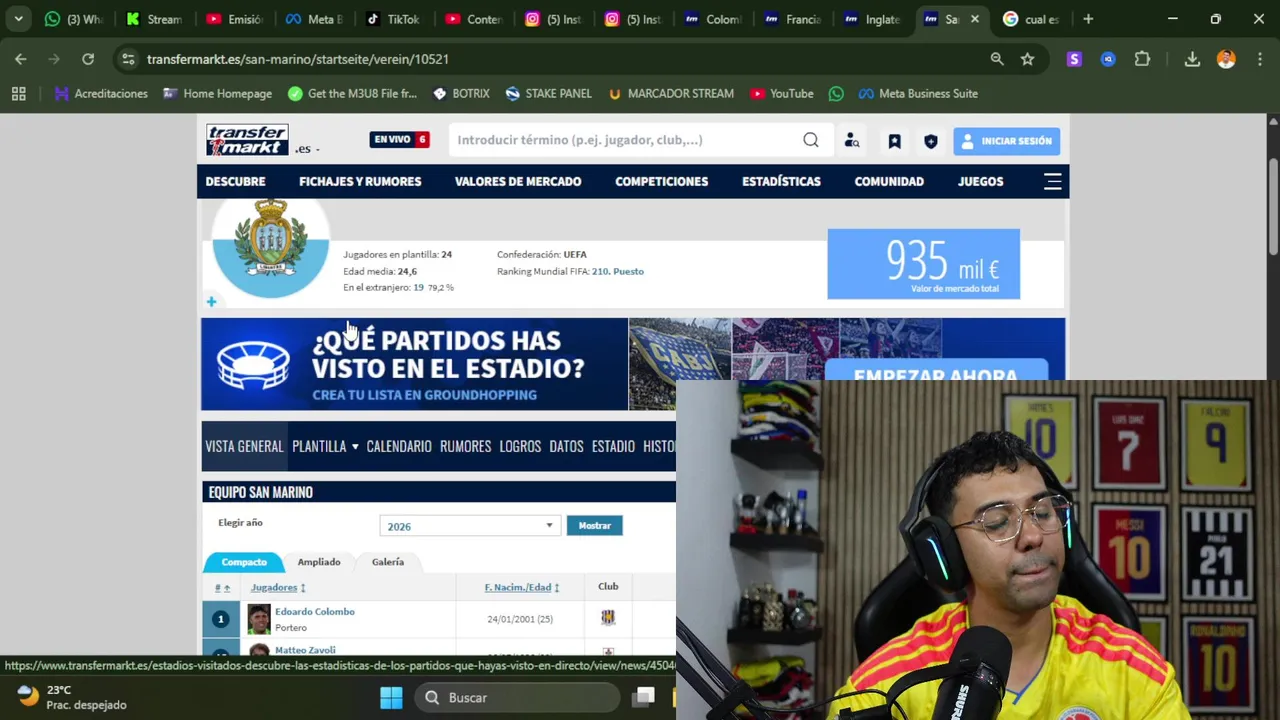1280x720 pixels.
Task: Open the Extensions puzzle menu
Action: click(x=1142, y=59)
